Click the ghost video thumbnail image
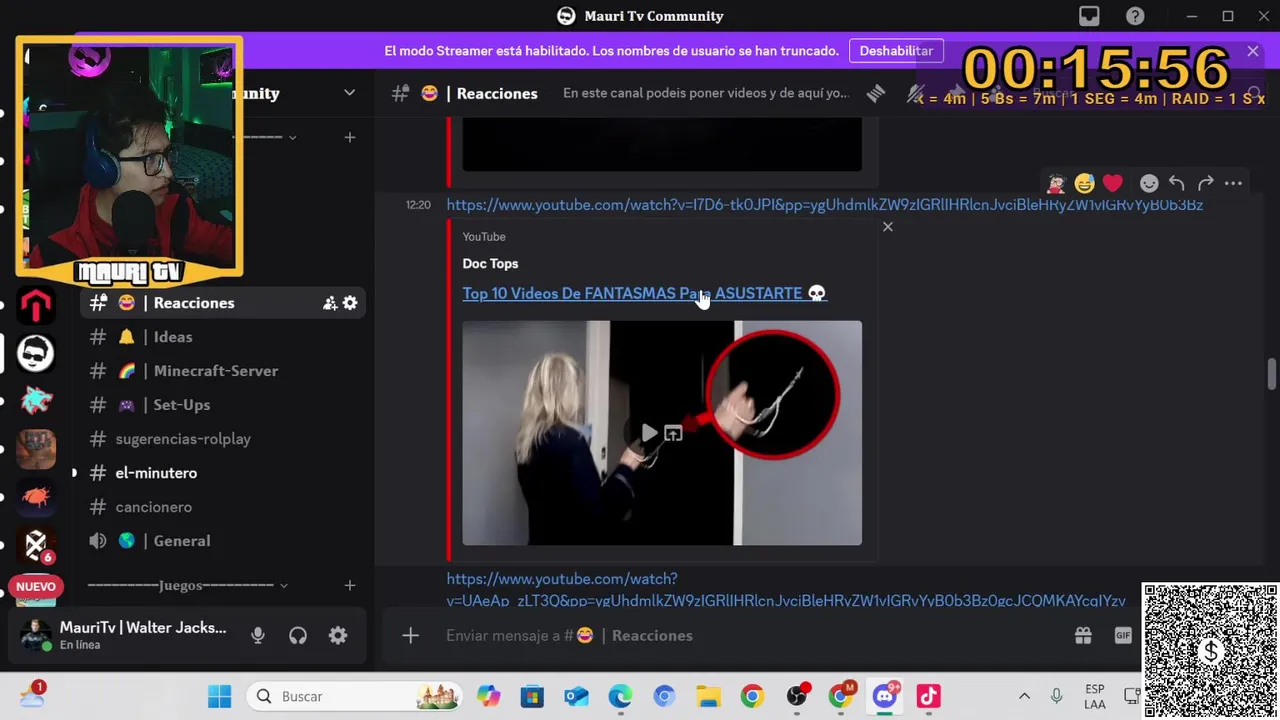This screenshot has width=1280, height=720. (x=662, y=433)
